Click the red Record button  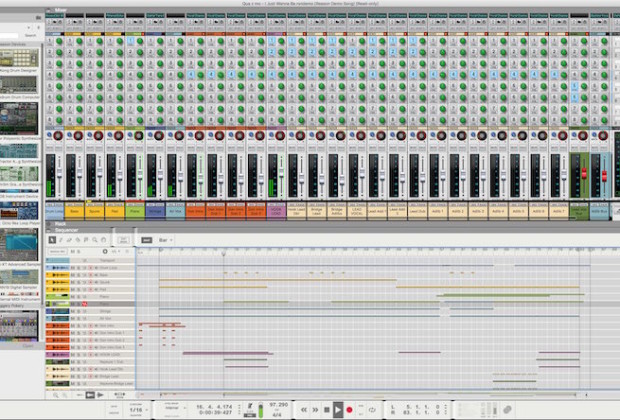click(x=350, y=409)
